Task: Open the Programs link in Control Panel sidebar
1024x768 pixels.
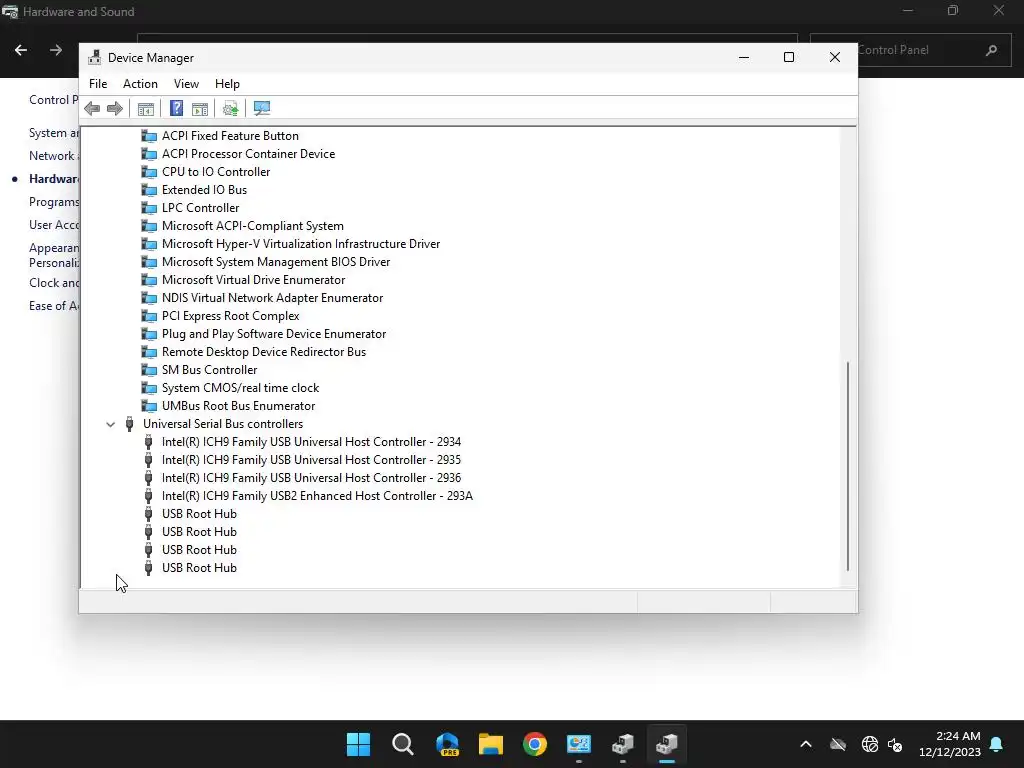Action: click(54, 202)
